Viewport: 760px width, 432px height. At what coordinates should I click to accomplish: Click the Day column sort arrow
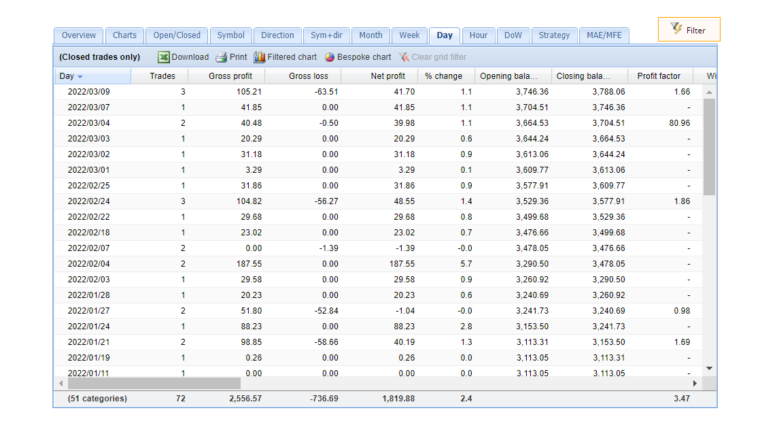point(80,77)
